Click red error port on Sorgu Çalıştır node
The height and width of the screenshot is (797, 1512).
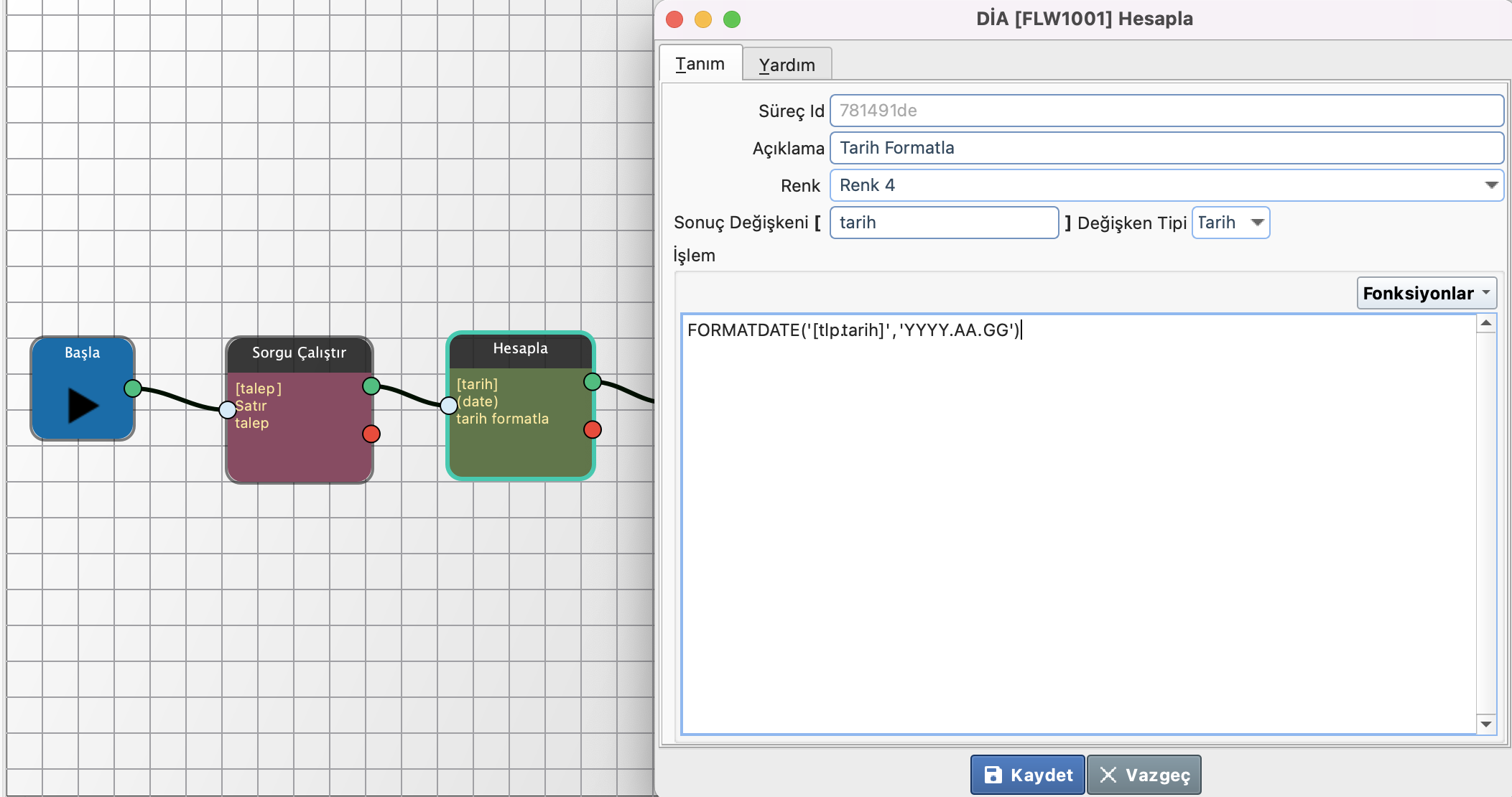371,434
